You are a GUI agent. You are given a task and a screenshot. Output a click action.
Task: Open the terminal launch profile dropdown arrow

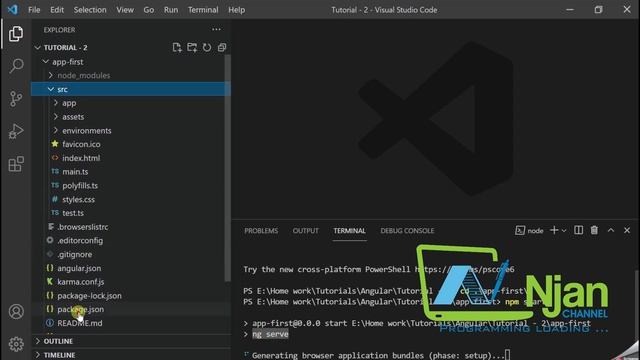[564, 231]
